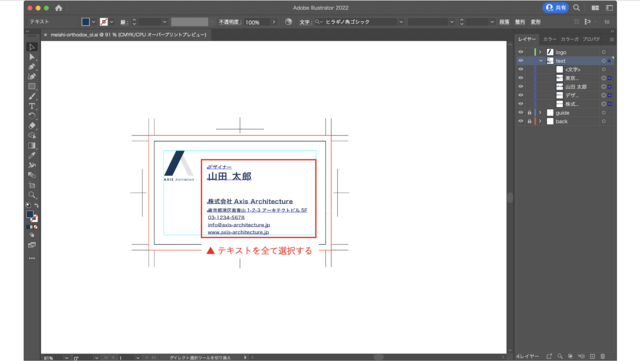Open the font family dropdown
The height and width of the screenshot is (361, 640).
point(401,22)
